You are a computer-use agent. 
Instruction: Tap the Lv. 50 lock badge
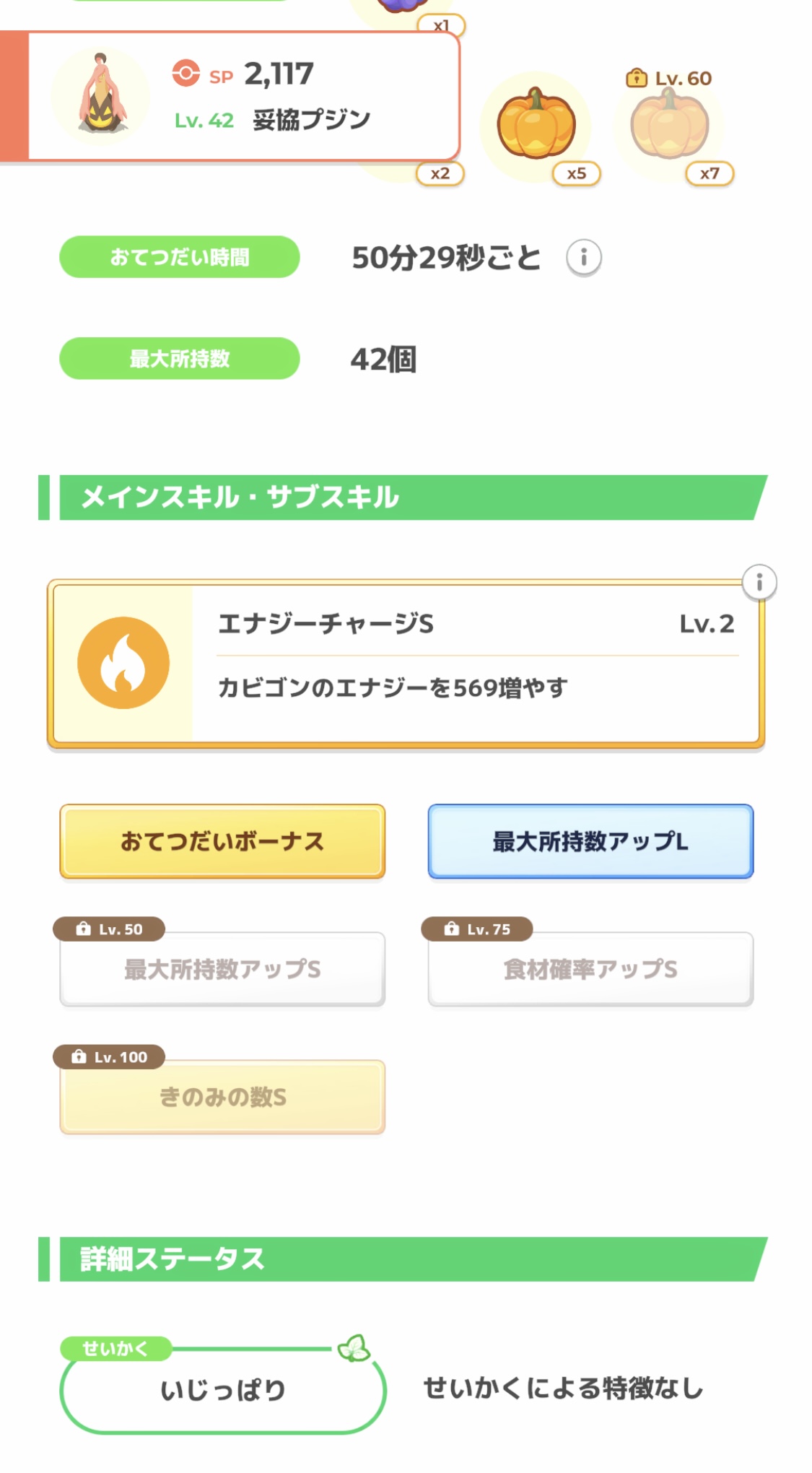(110, 929)
